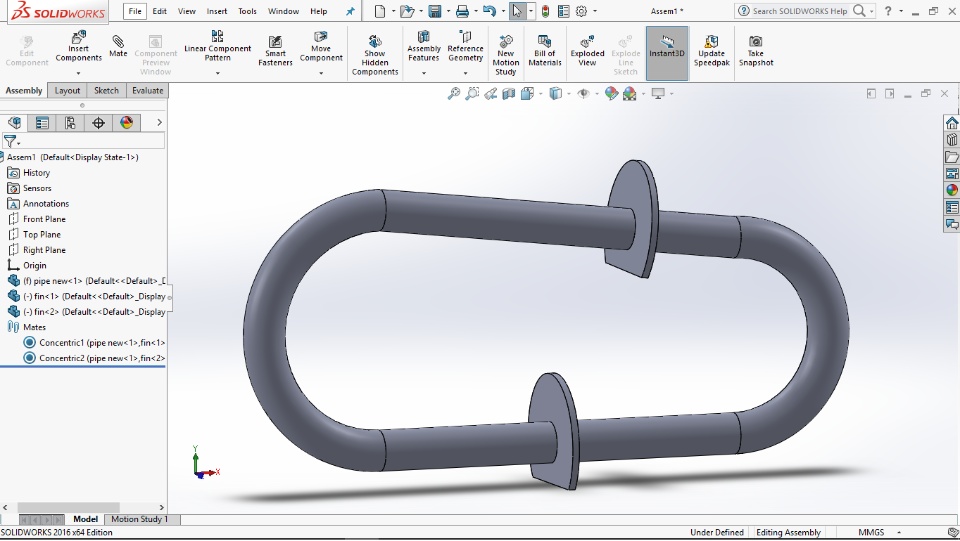Expand Assembly Features dropdown arrow
The width and height of the screenshot is (960, 541).
coord(424,73)
